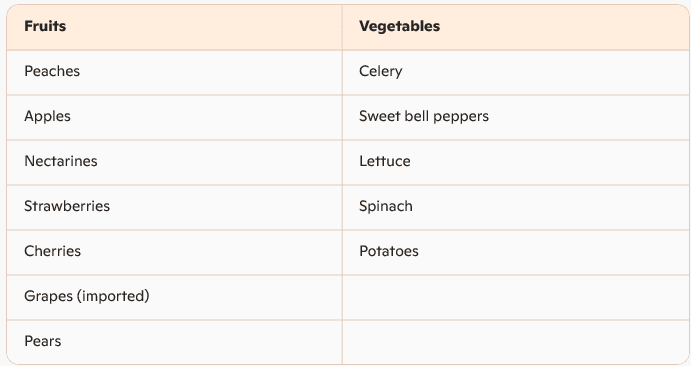This screenshot has height=366, width=691.
Task: Click the Fruits column header
Action: coord(174,27)
